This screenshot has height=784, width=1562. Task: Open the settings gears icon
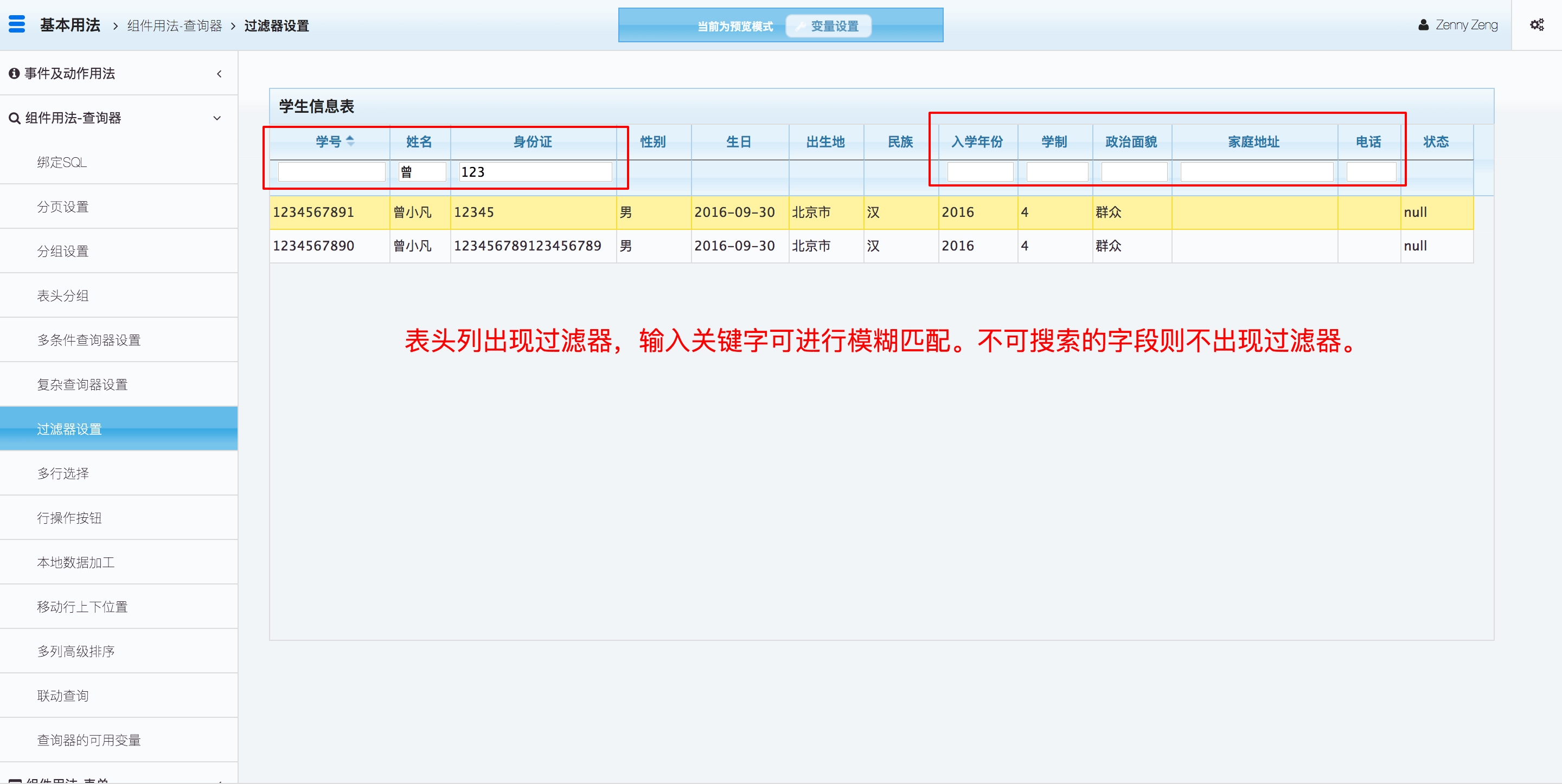1536,25
